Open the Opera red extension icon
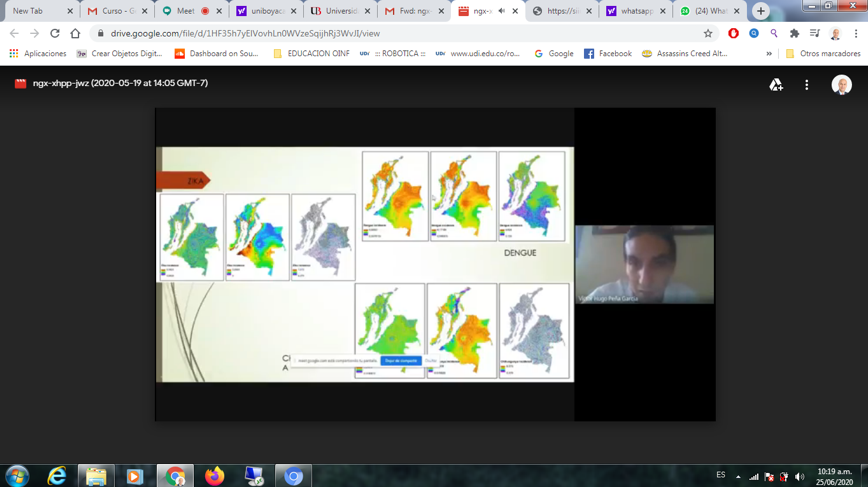868x487 pixels. click(733, 33)
